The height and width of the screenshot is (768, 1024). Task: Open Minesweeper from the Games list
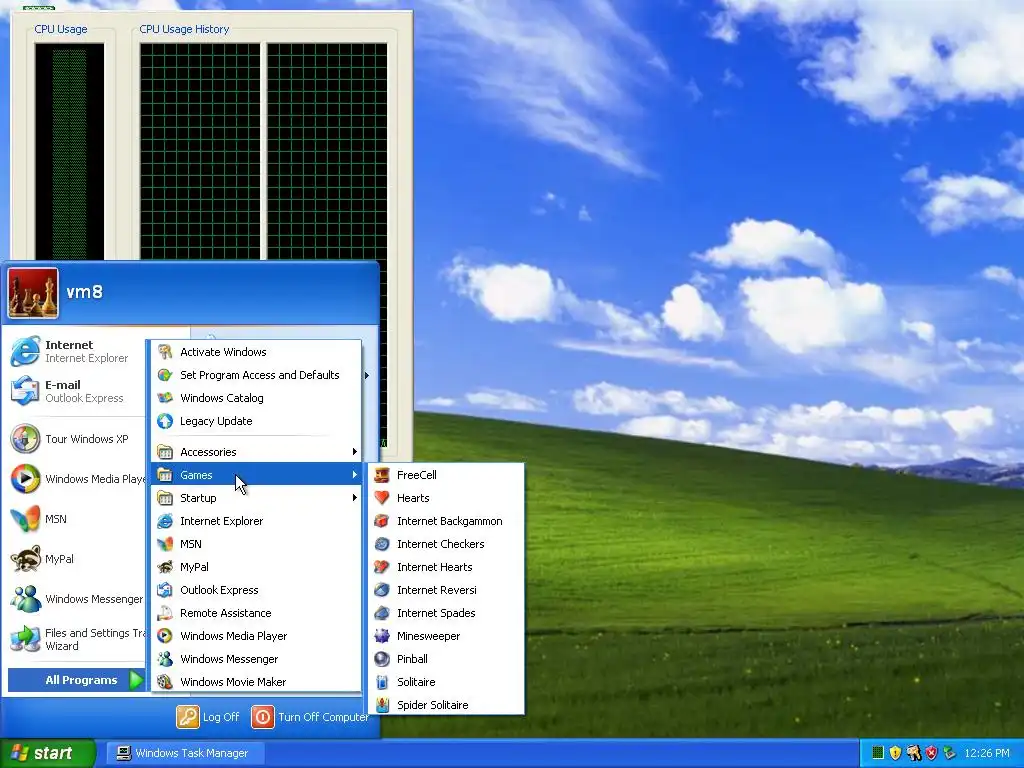point(446,635)
